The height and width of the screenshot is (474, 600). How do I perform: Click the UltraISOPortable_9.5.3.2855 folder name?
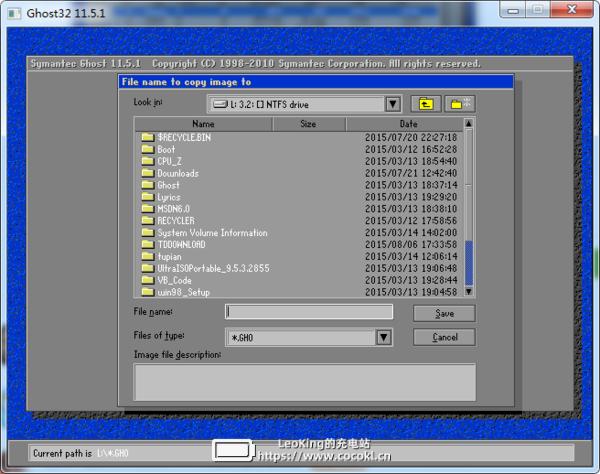pyautogui.click(x=213, y=268)
